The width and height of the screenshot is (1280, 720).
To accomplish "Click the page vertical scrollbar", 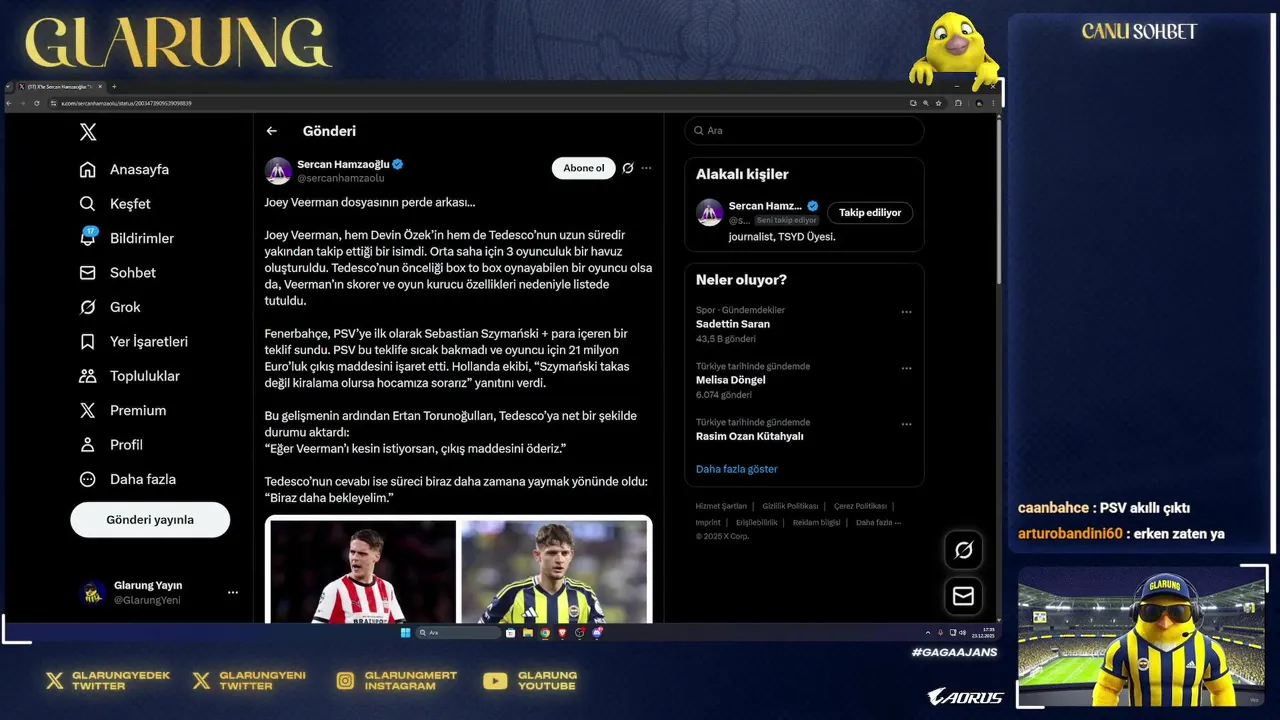I will click(999, 200).
